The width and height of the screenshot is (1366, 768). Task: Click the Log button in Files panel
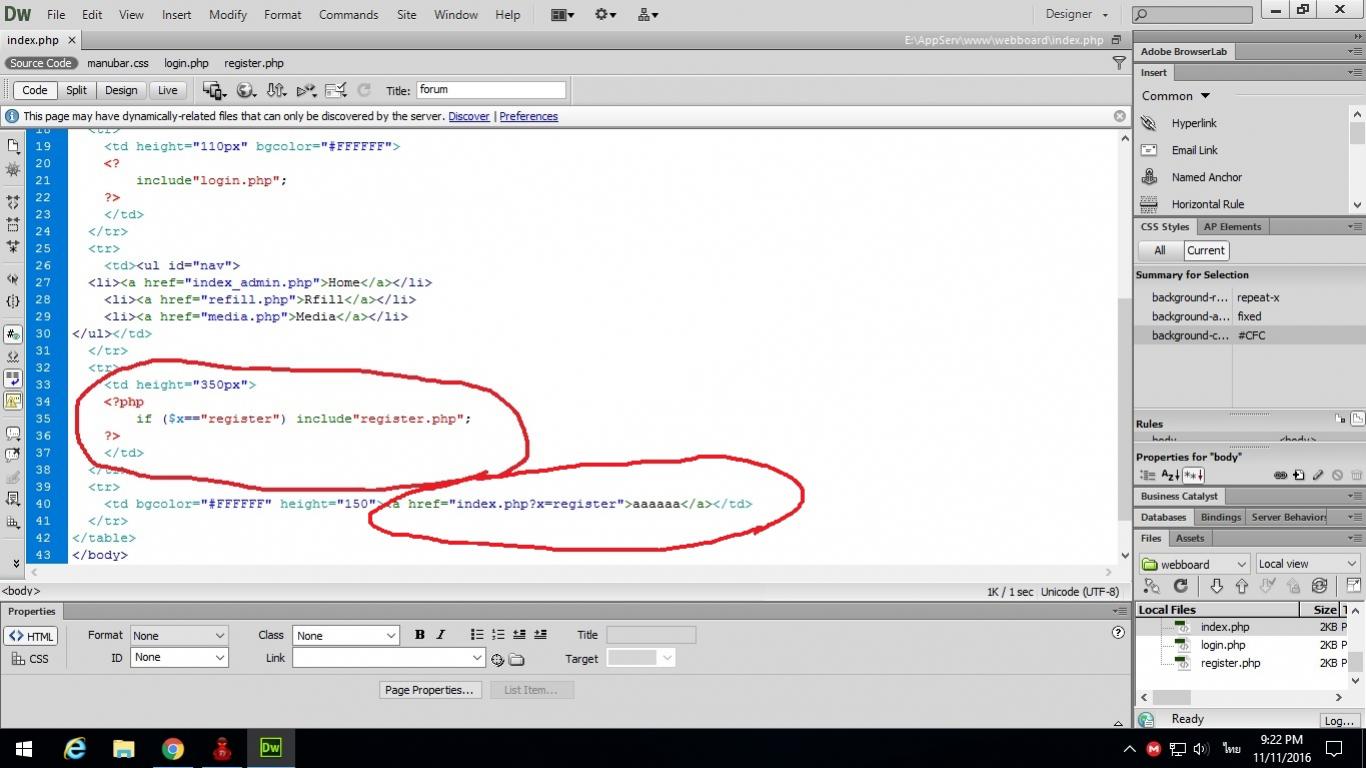pyautogui.click(x=1339, y=720)
